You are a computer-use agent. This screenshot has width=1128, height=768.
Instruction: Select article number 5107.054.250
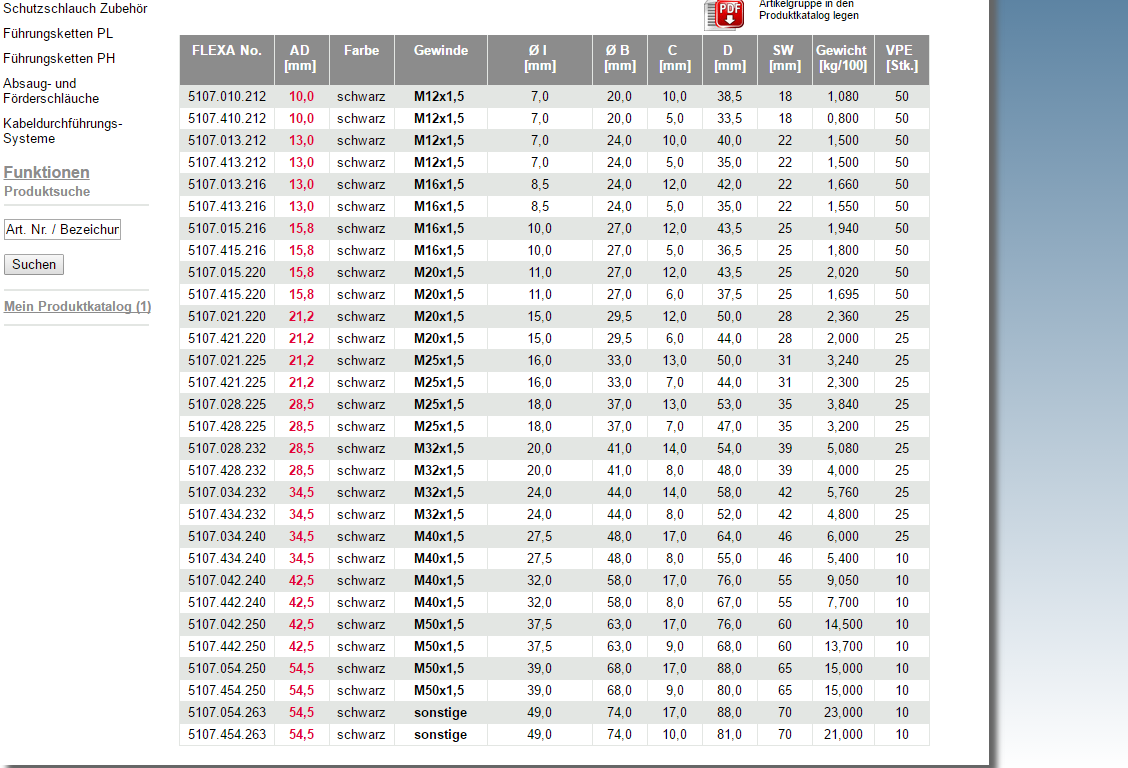(x=227, y=669)
